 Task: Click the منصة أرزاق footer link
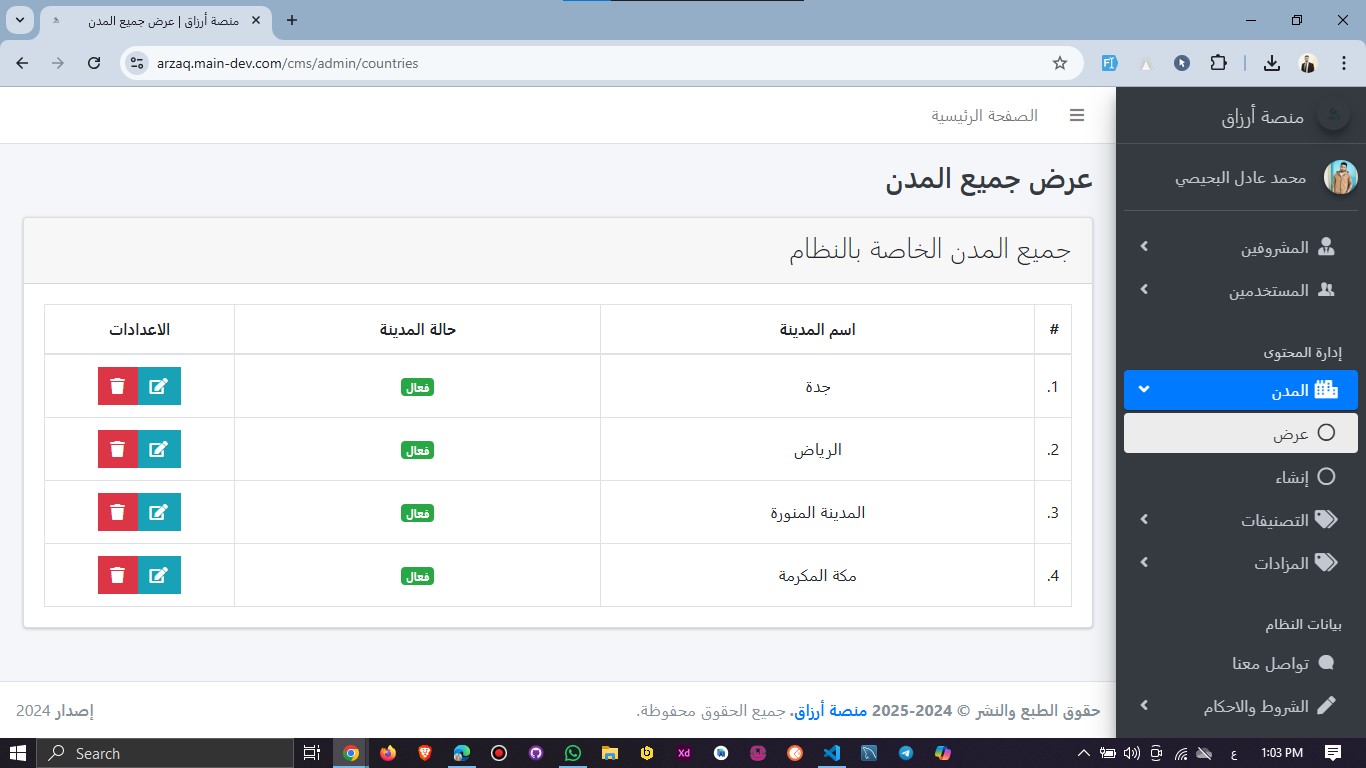coord(825,710)
